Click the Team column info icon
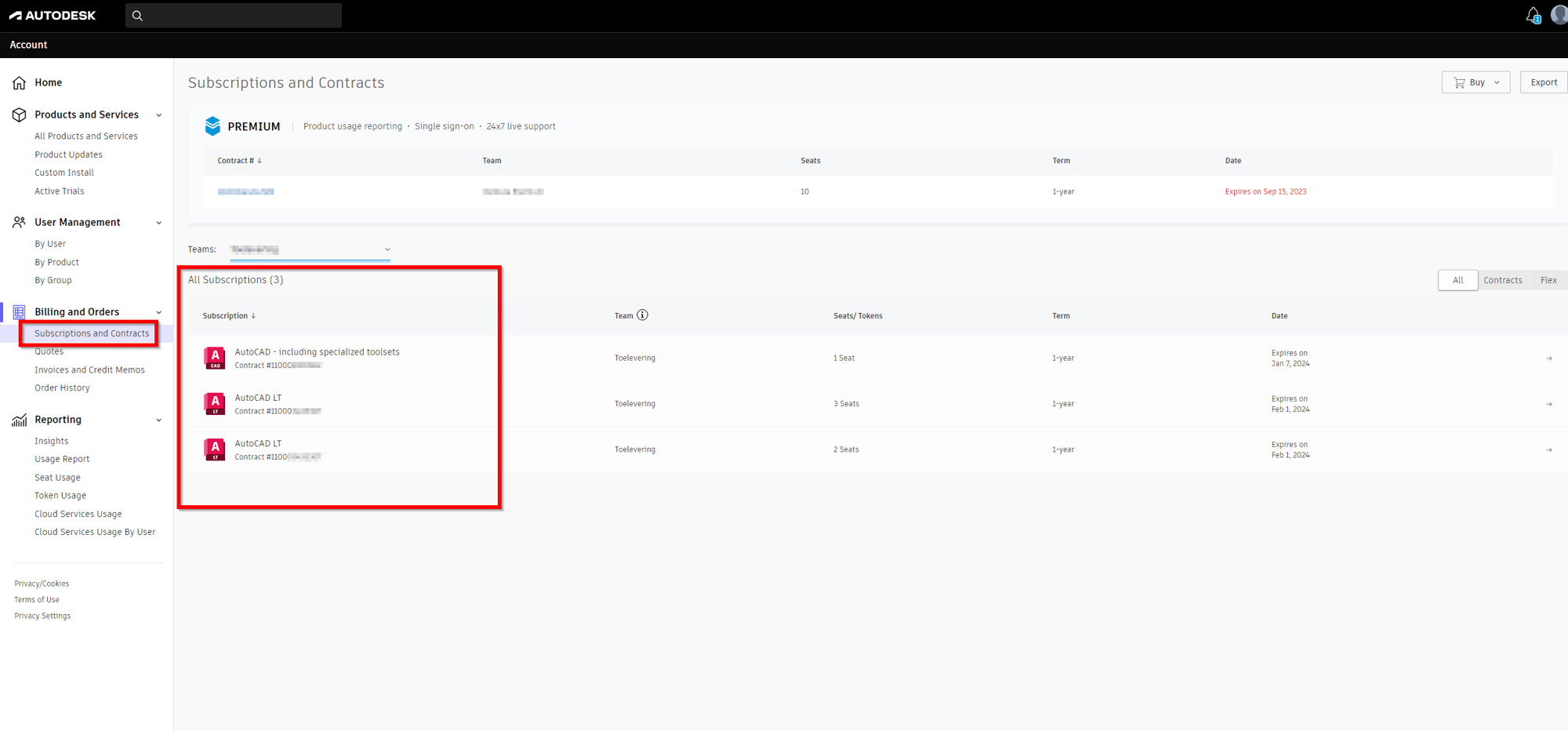 (642, 315)
